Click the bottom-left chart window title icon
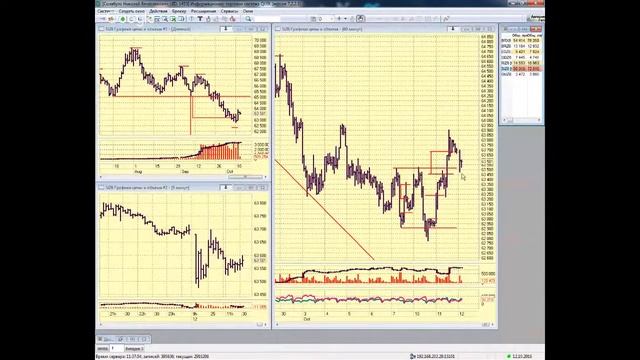This screenshot has width=640, height=360. [101, 187]
